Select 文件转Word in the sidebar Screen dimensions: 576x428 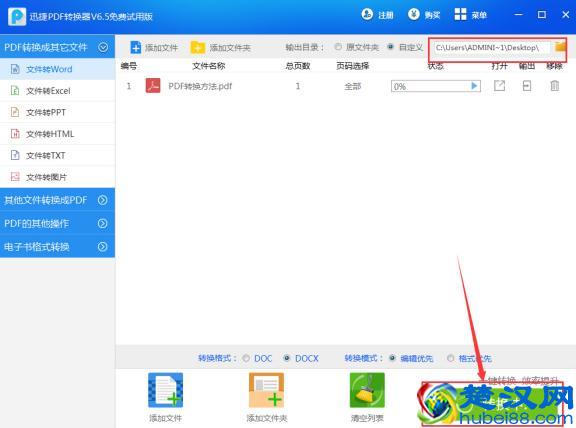[57, 69]
